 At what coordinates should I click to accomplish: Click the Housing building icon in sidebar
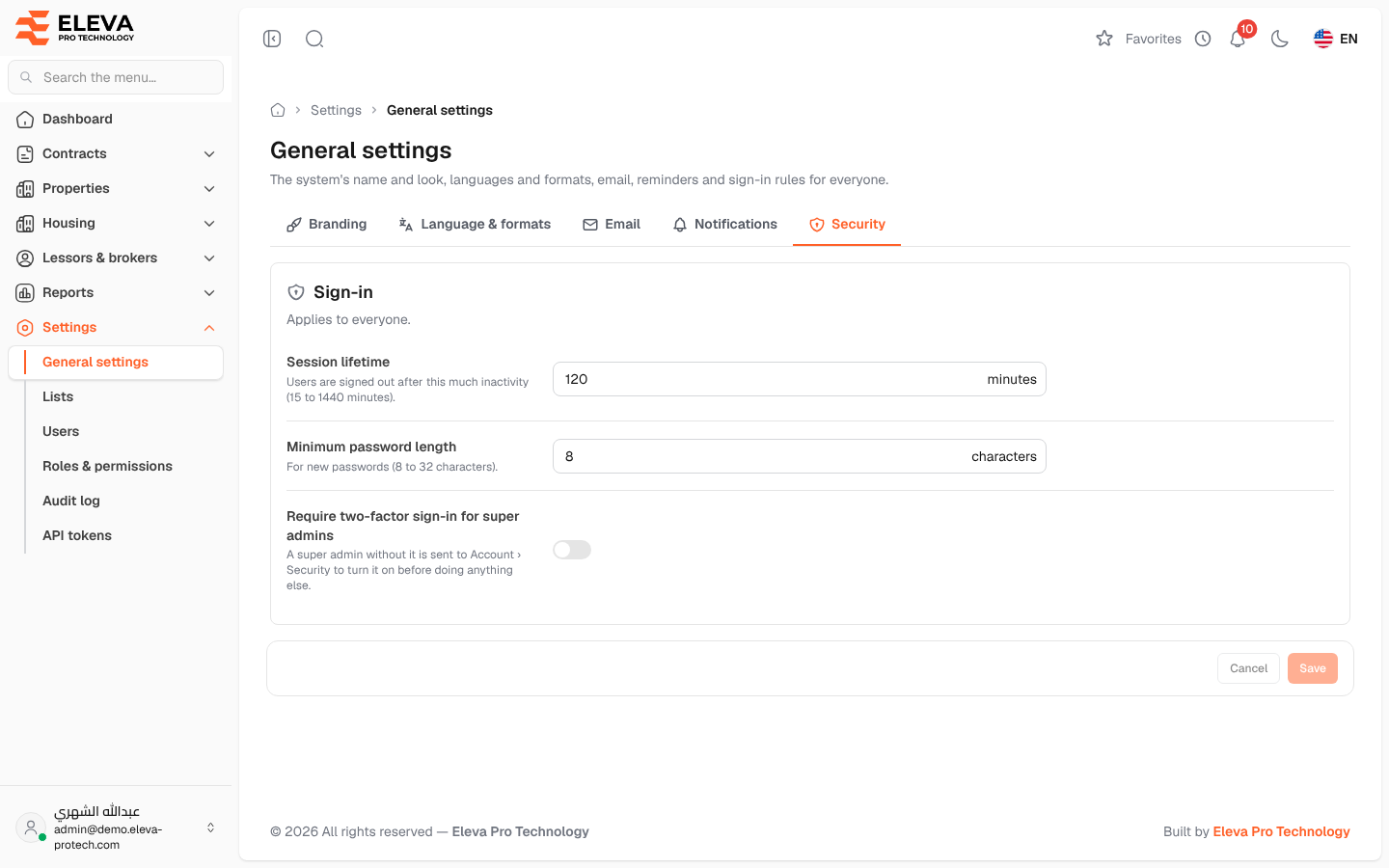click(x=25, y=224)
